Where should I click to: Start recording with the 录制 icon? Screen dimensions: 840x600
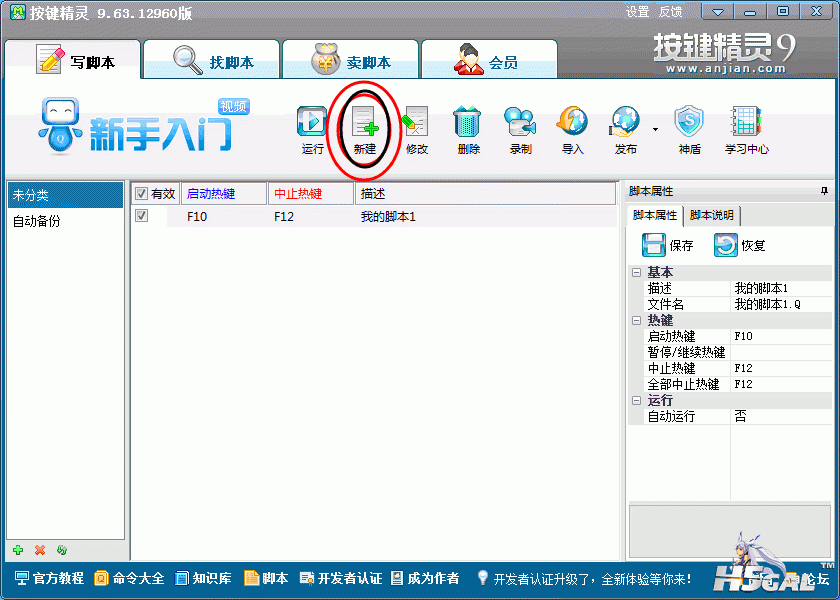(520, 130)
